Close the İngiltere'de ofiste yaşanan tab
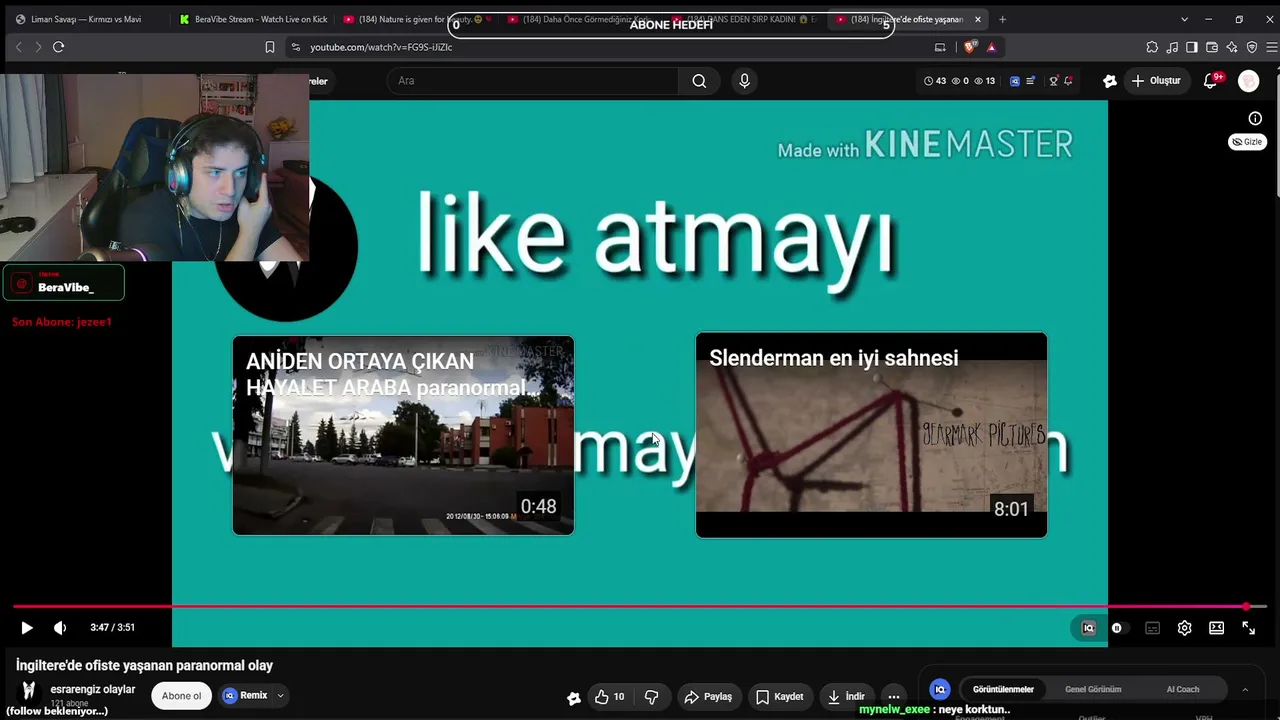Viewport: 1280px width, 720px height. (x=977, y=19)
